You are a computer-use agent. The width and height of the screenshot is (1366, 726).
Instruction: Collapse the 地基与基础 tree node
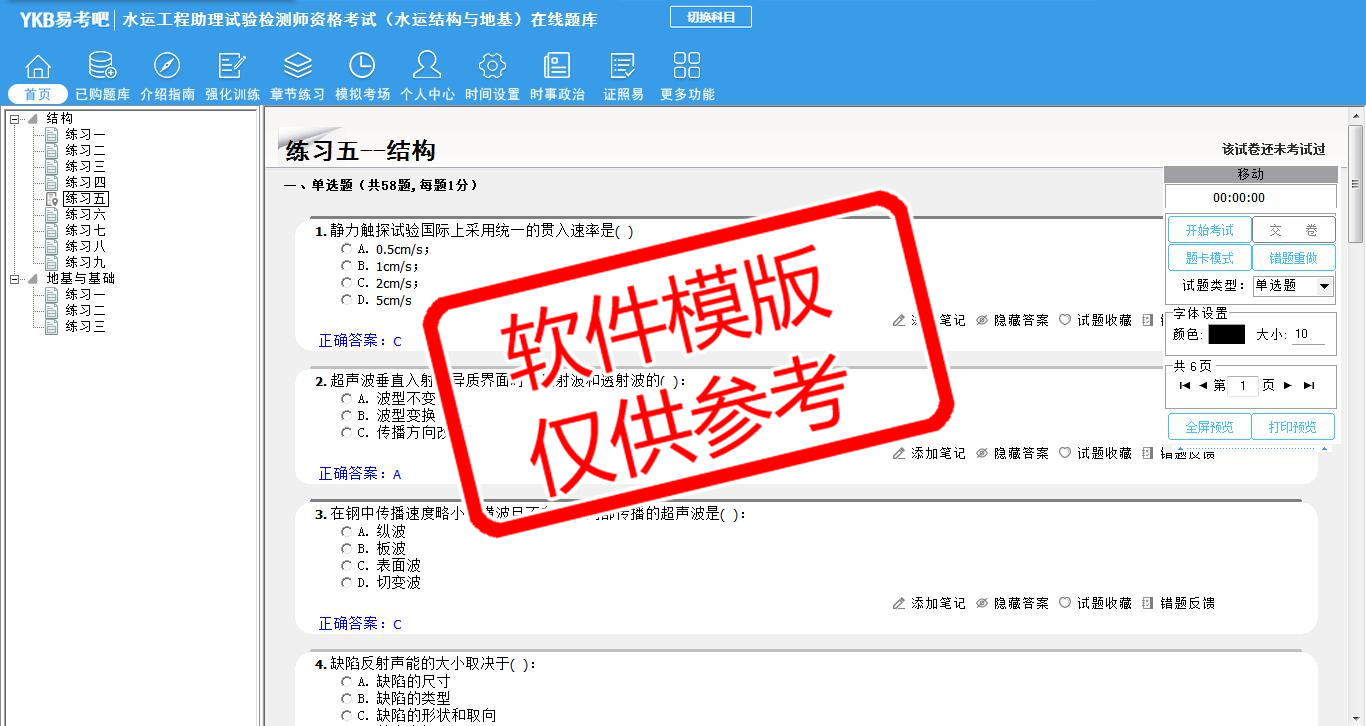(x=15, y=279)
